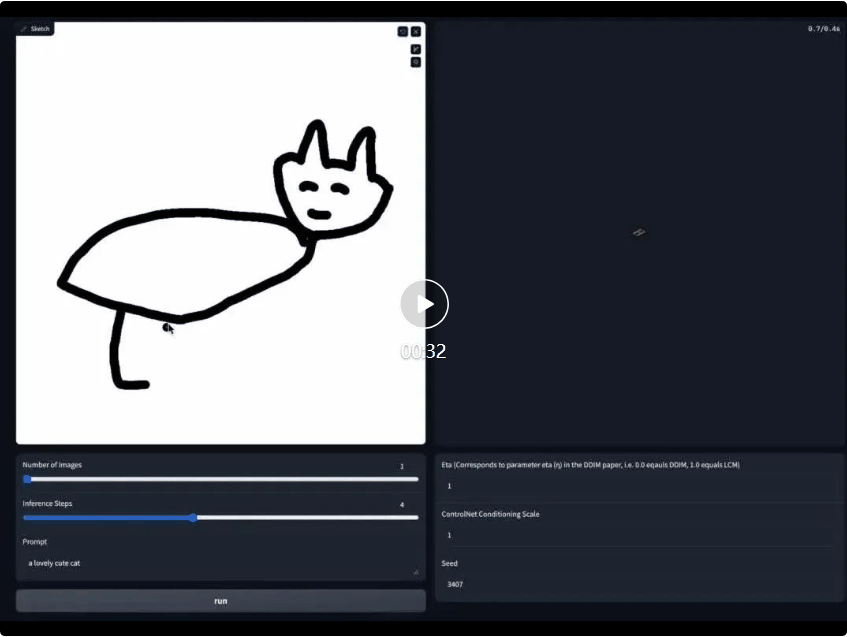Screen dimensions: 847x637
Task: Click the Seed input field
Action: click(638, 584)
